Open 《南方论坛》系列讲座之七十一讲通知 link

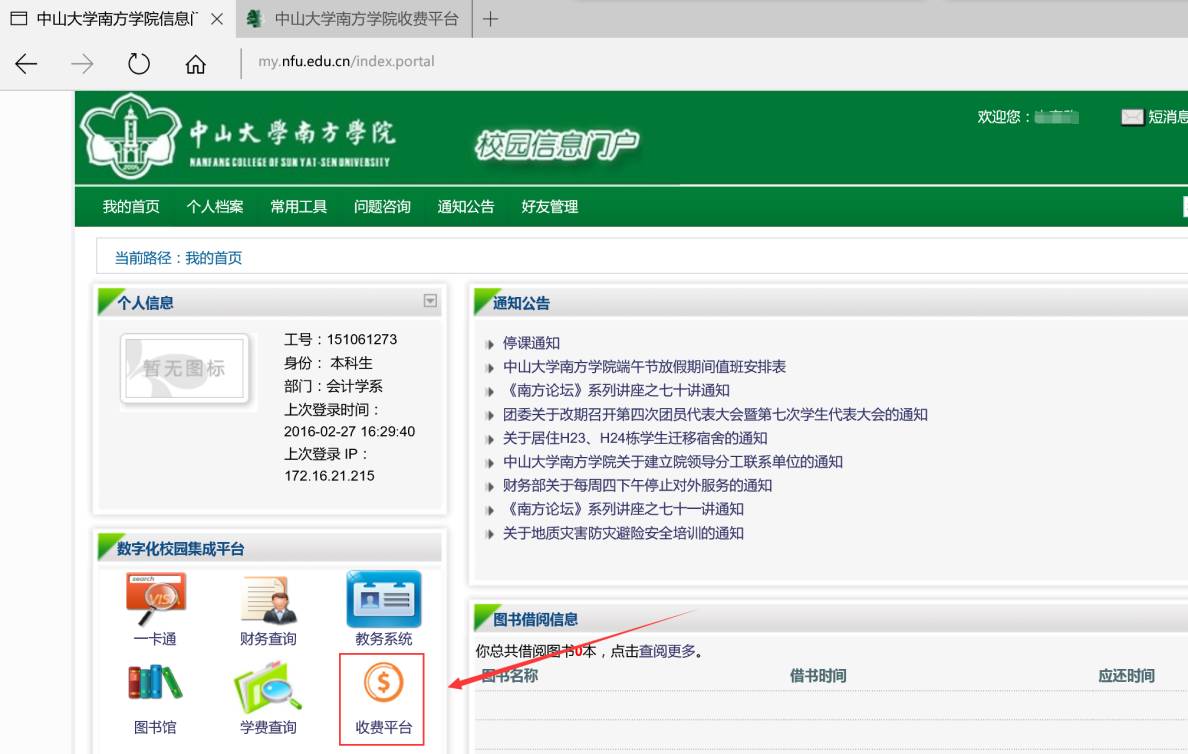point(624,508)
